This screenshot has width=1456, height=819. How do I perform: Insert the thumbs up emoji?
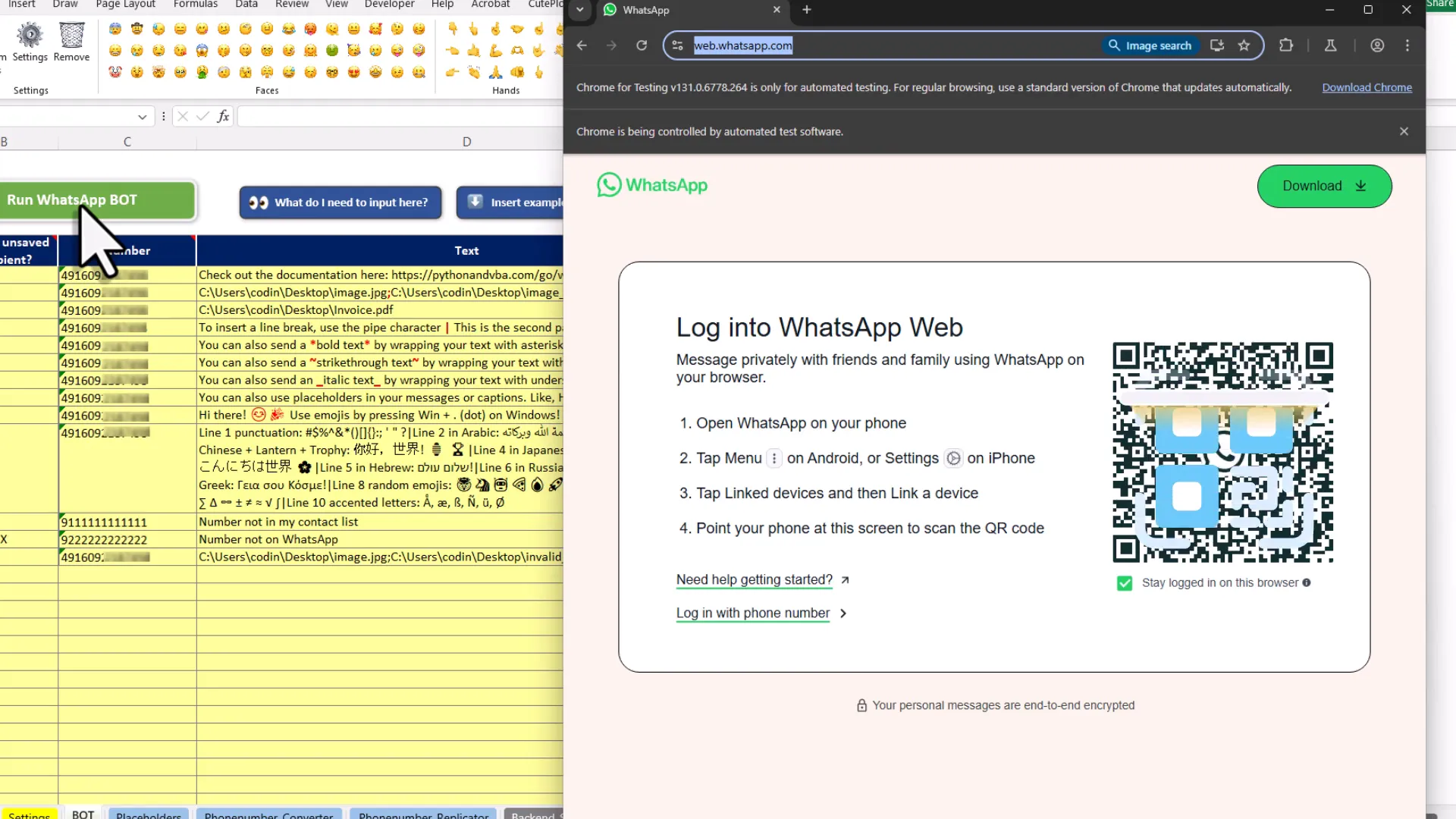474,50
